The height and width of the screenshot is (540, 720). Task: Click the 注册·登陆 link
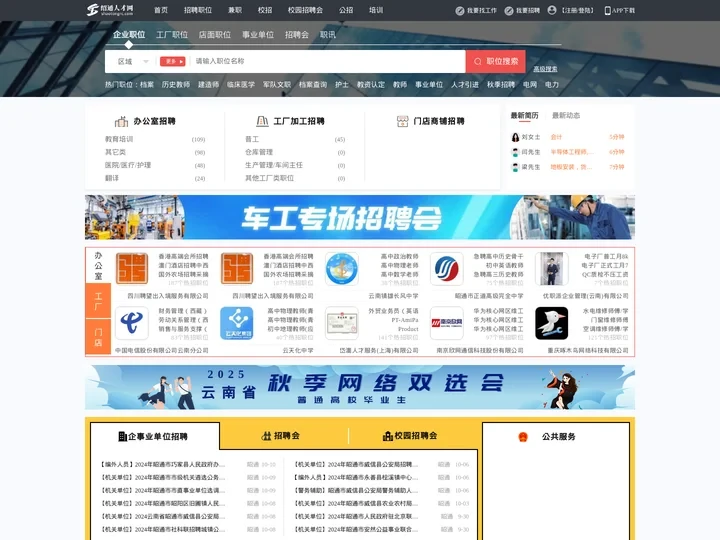(577, 11)
